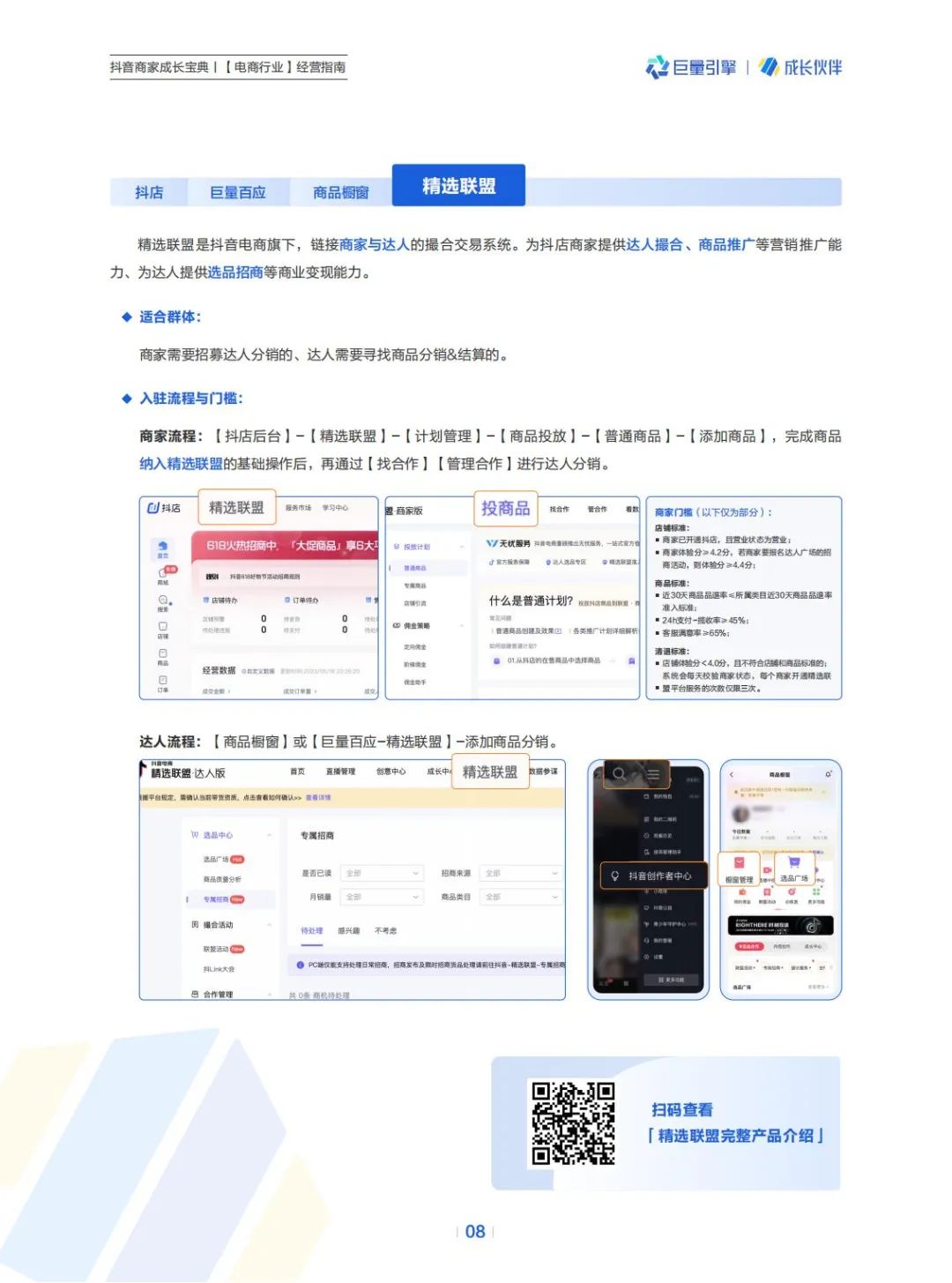The height and width of the screenshot is (1283, 952).
Task: Open the 是否已读 dropdown
Action: tap(383, 873)
